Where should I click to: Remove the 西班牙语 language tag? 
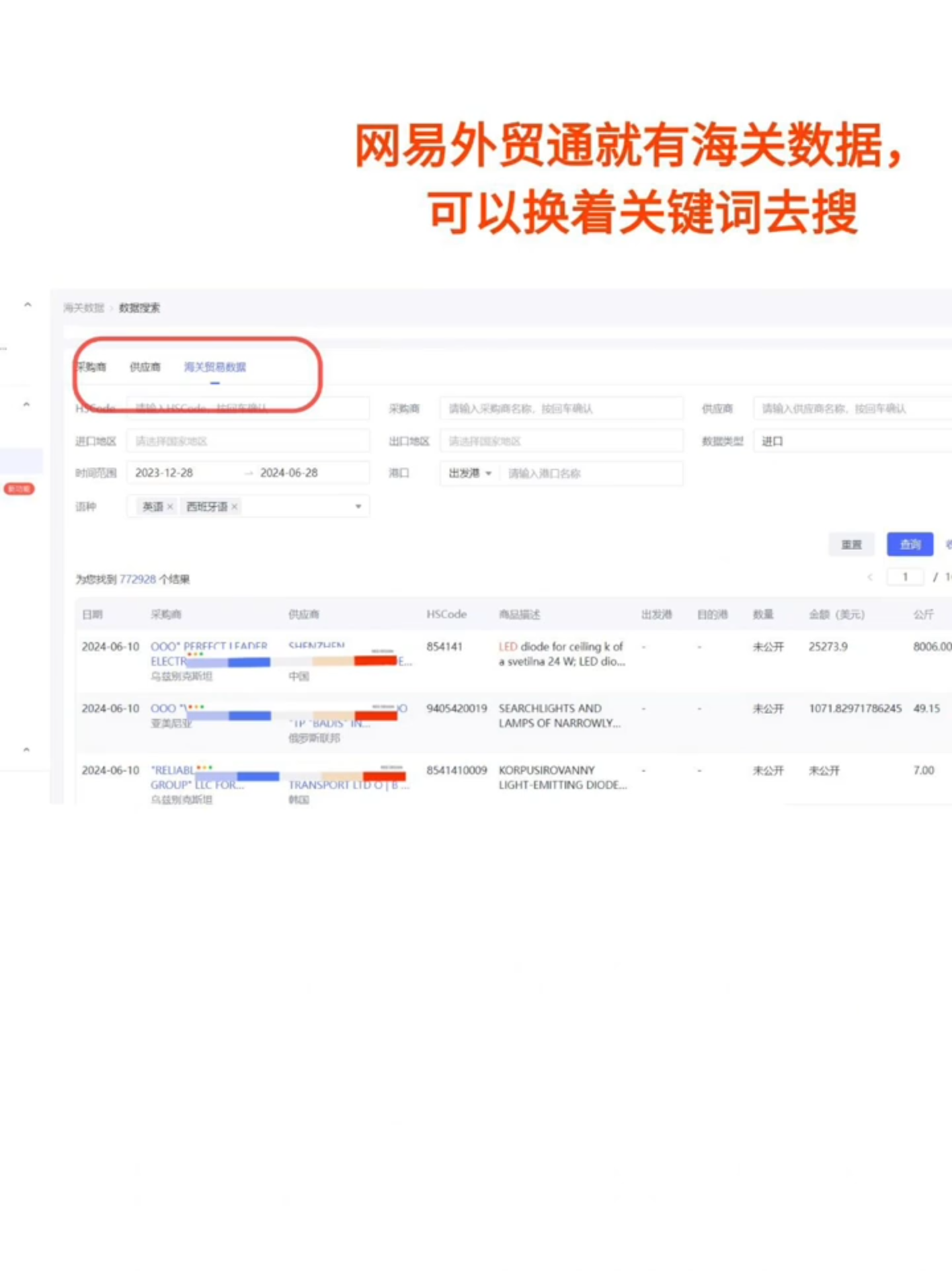(234, 507)
